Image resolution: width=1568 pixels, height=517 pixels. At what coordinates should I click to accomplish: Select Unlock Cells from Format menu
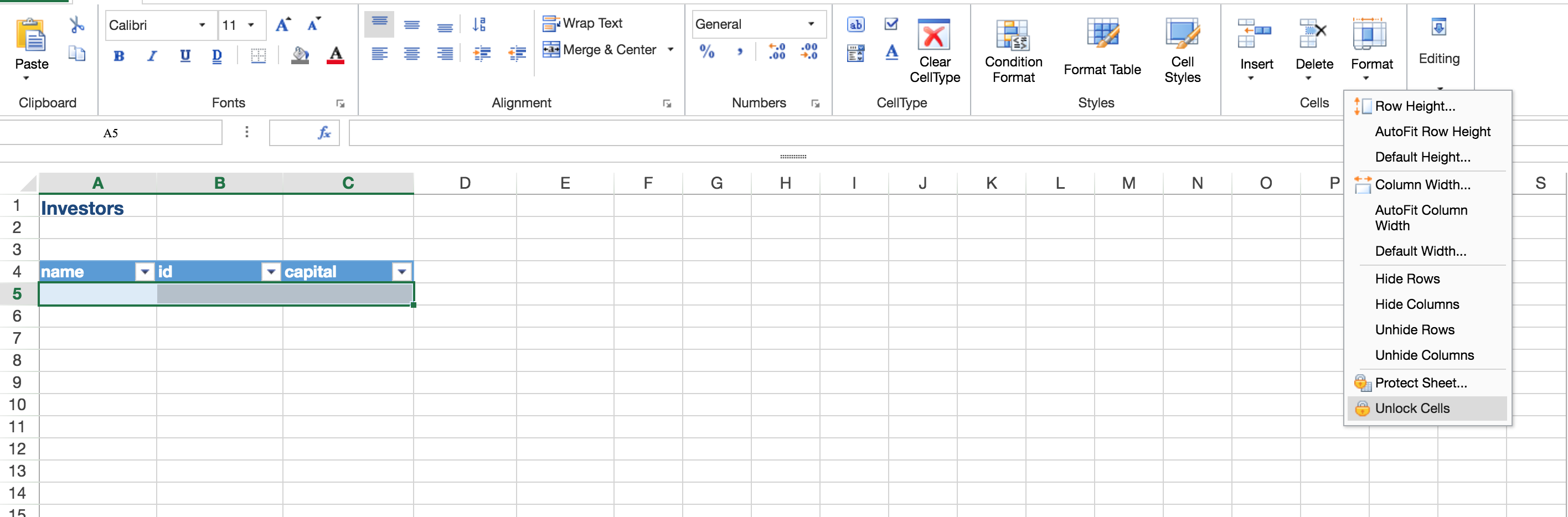(x=1411, y=408)
